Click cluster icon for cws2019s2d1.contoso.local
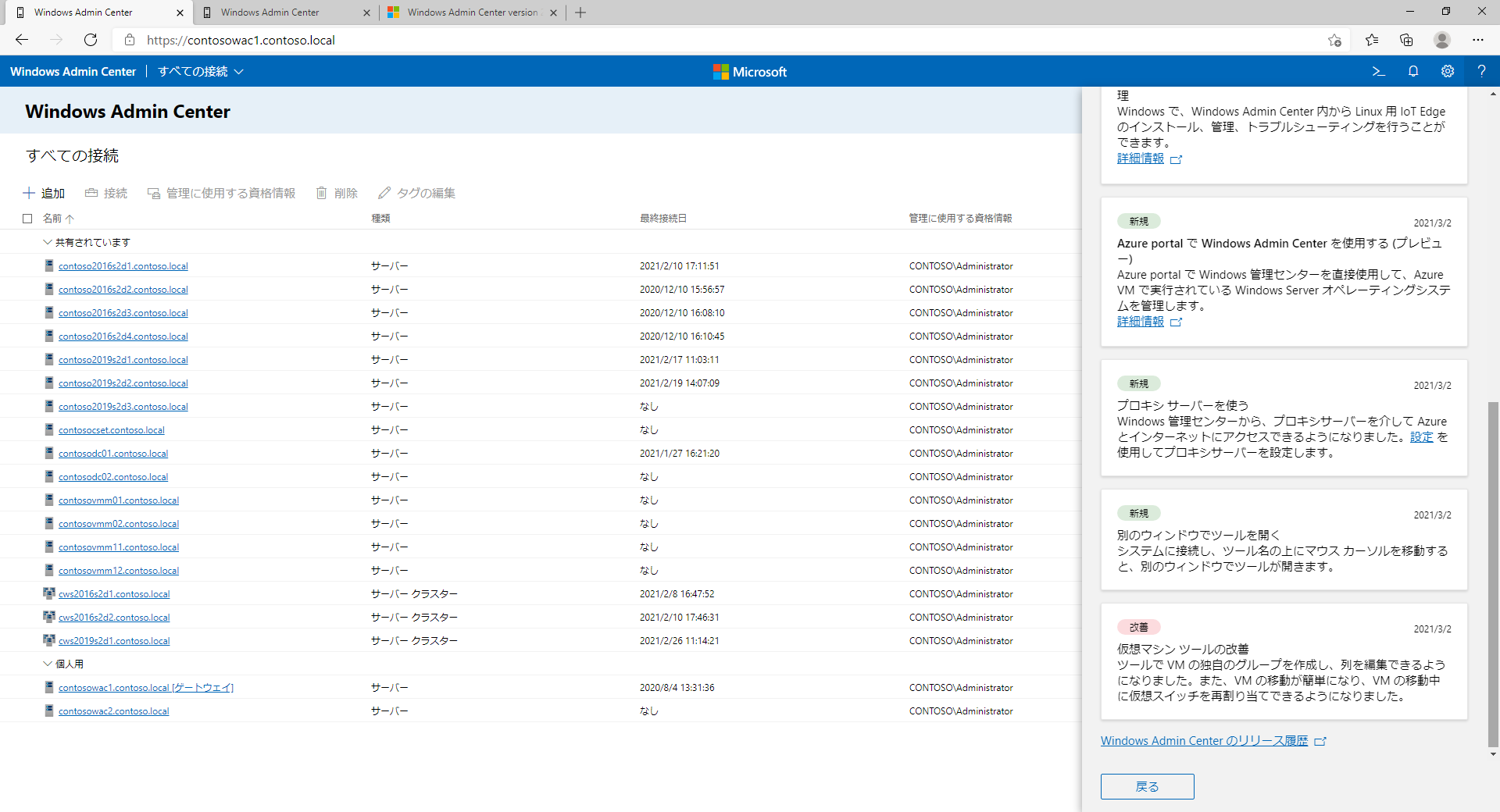 point(49,640)
